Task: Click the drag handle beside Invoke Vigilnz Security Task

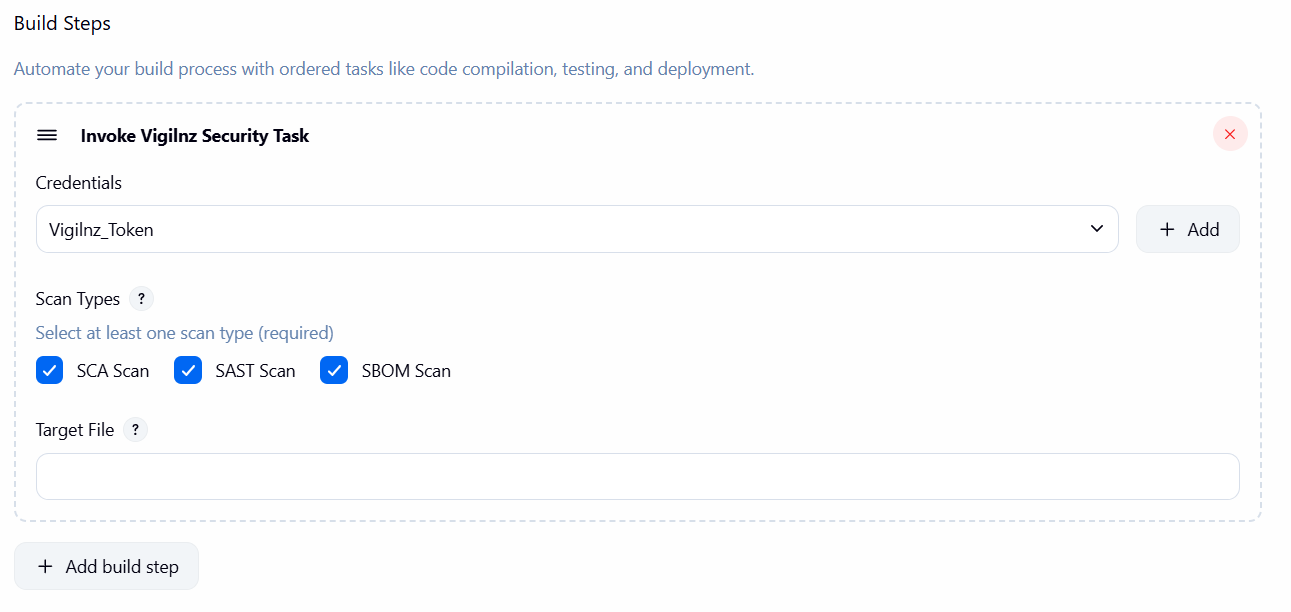Action: (x=47, y=135)
